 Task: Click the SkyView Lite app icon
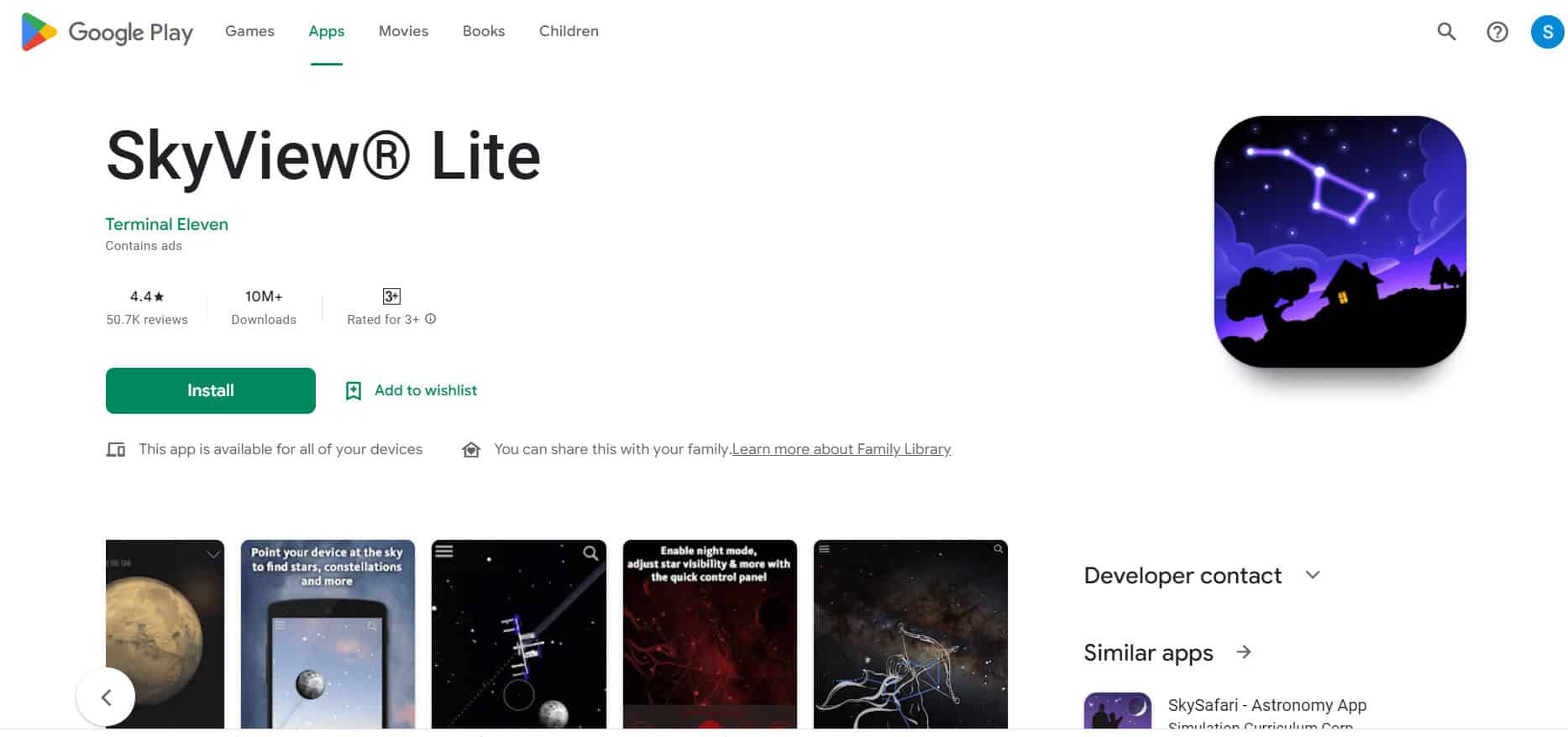pos(1340,242)
